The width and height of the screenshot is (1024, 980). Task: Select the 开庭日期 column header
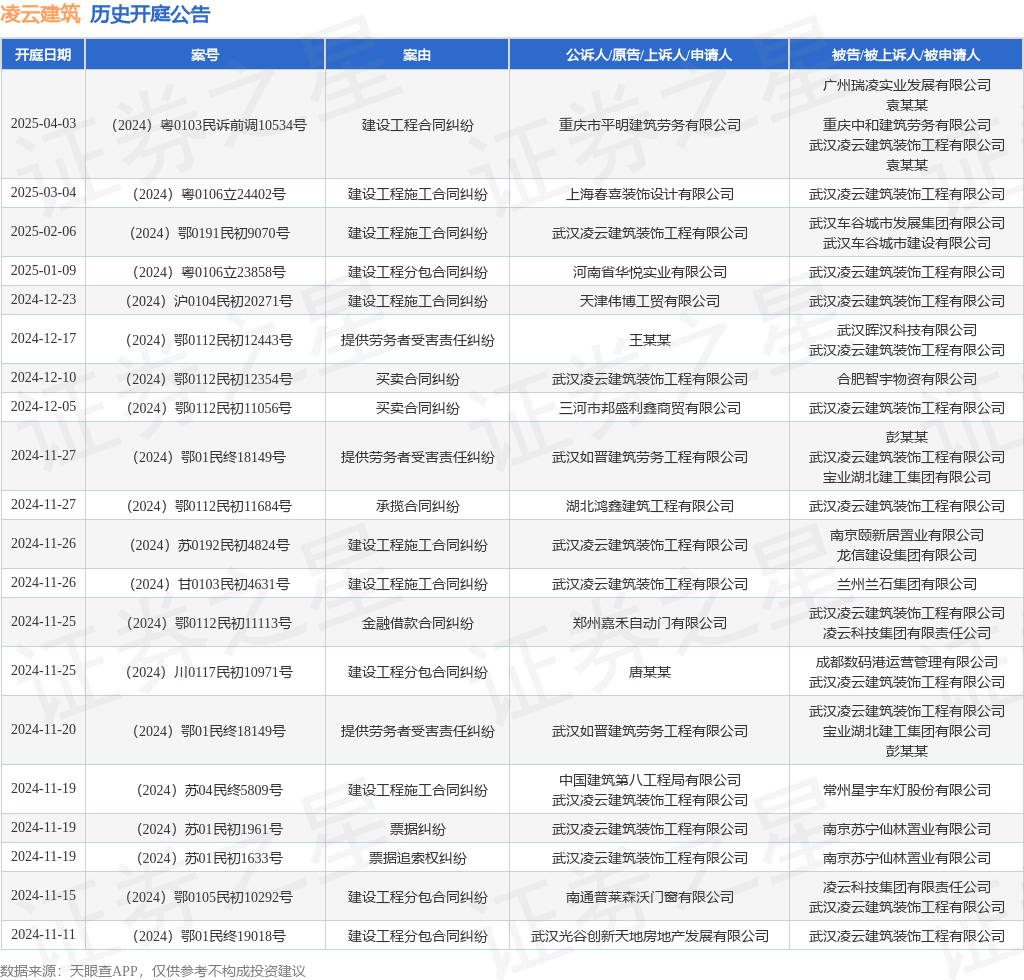point(43,55)
